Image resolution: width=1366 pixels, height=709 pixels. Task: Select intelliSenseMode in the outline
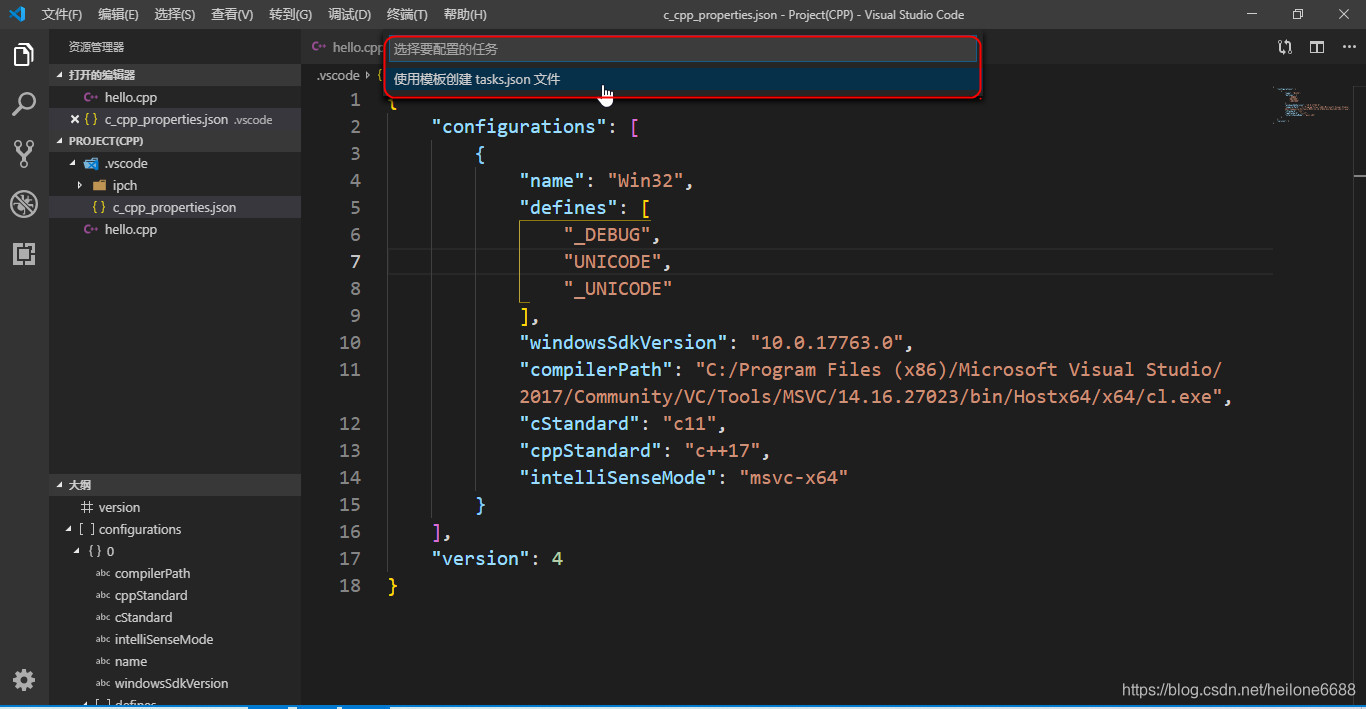click(175, 639)
